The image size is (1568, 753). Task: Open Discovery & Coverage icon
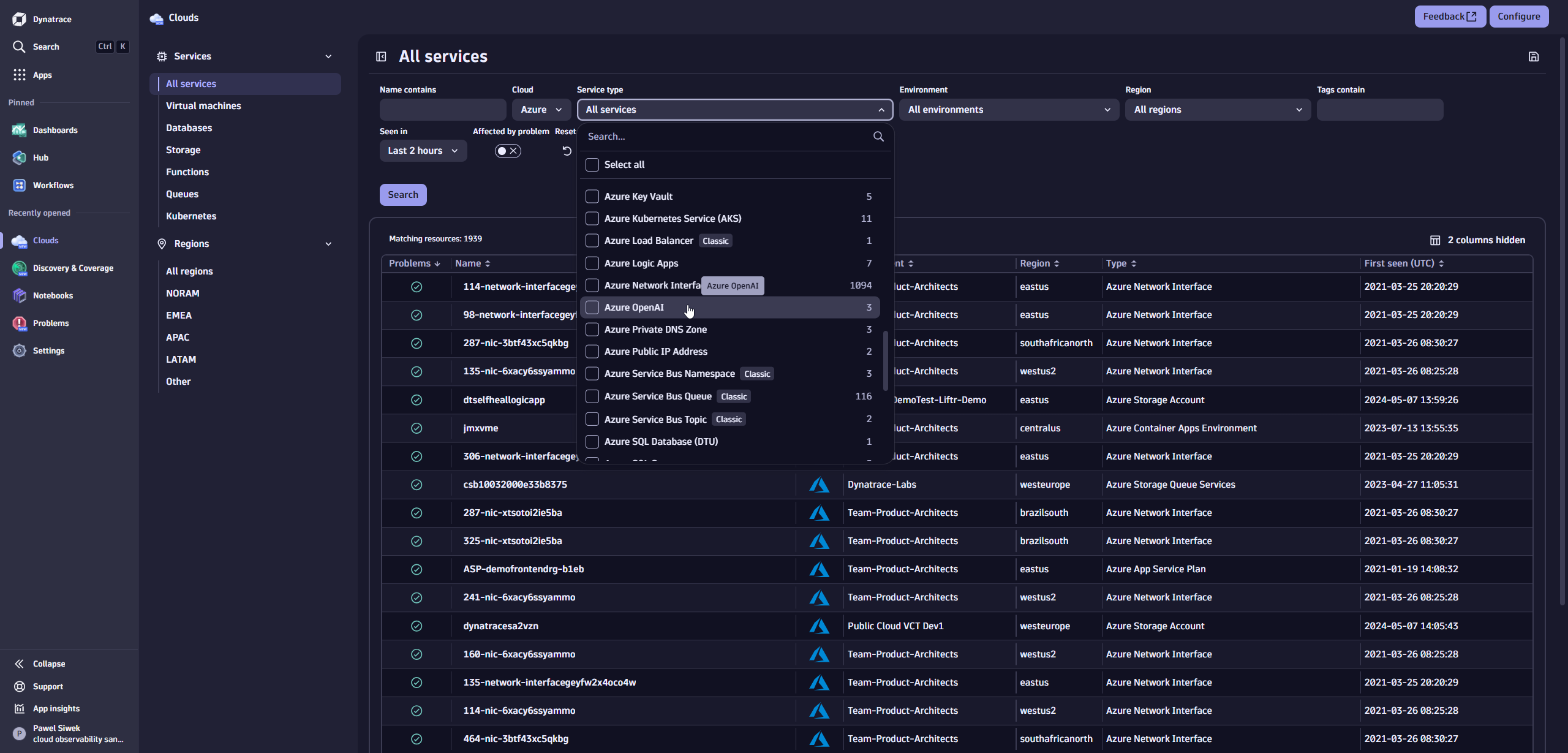[19, 268]
